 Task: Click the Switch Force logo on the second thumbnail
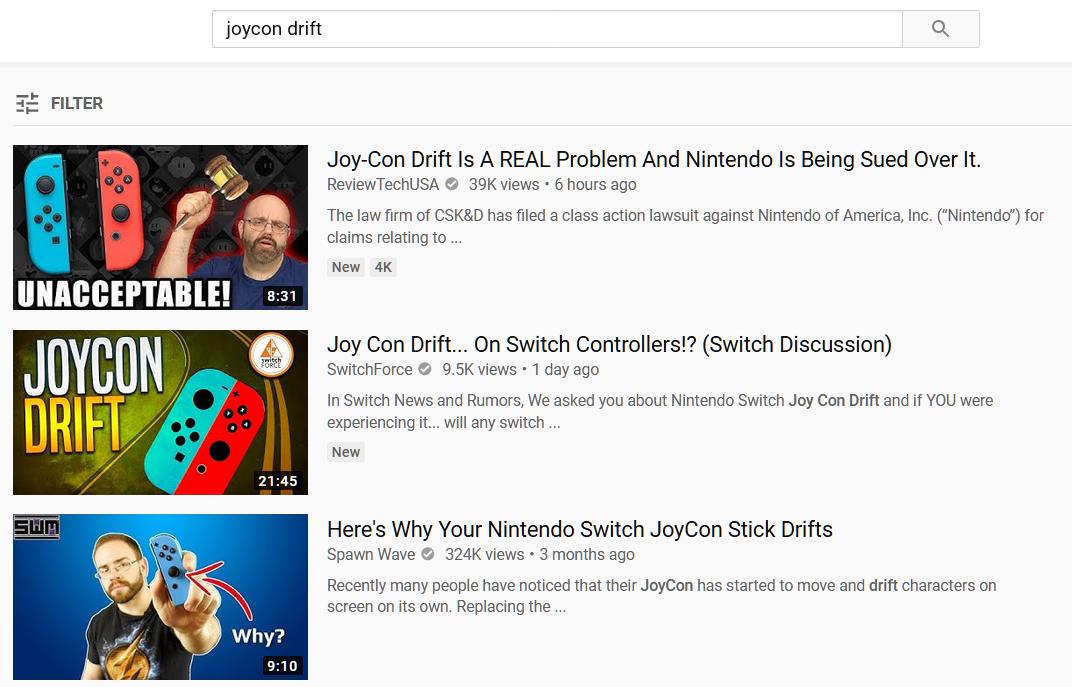pos(271,355)
